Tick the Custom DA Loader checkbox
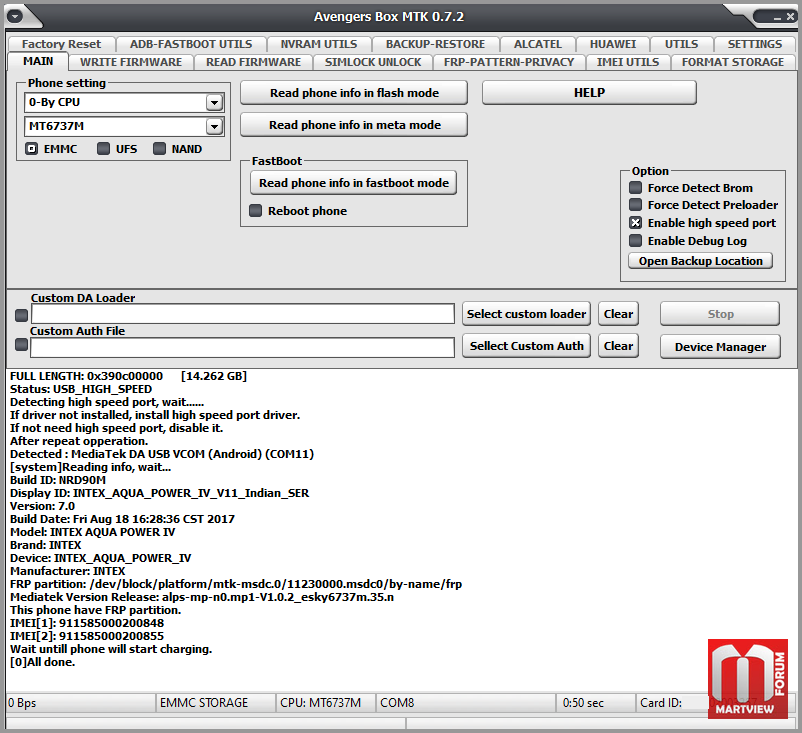Image resolution: width=802 pixels, height=733 pixels. 21,316
